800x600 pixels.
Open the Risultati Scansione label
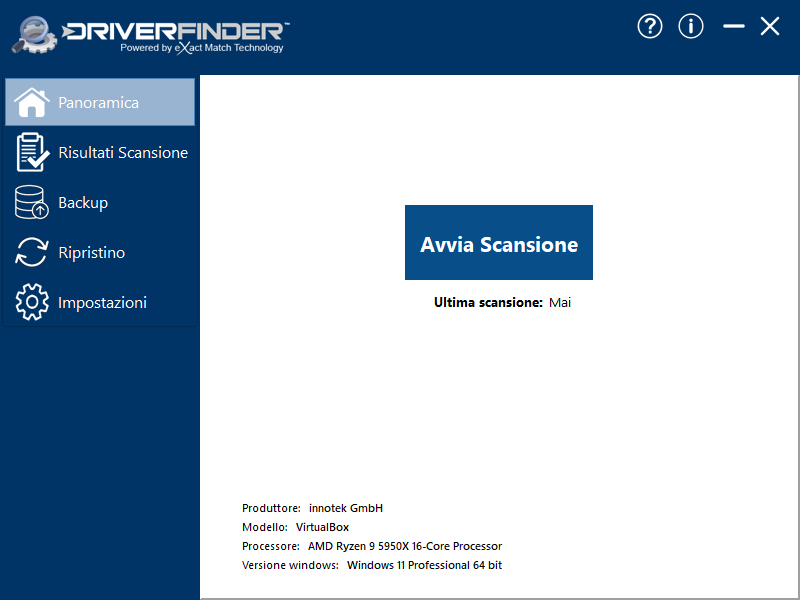pyautogui.click(x=123, y=153)
